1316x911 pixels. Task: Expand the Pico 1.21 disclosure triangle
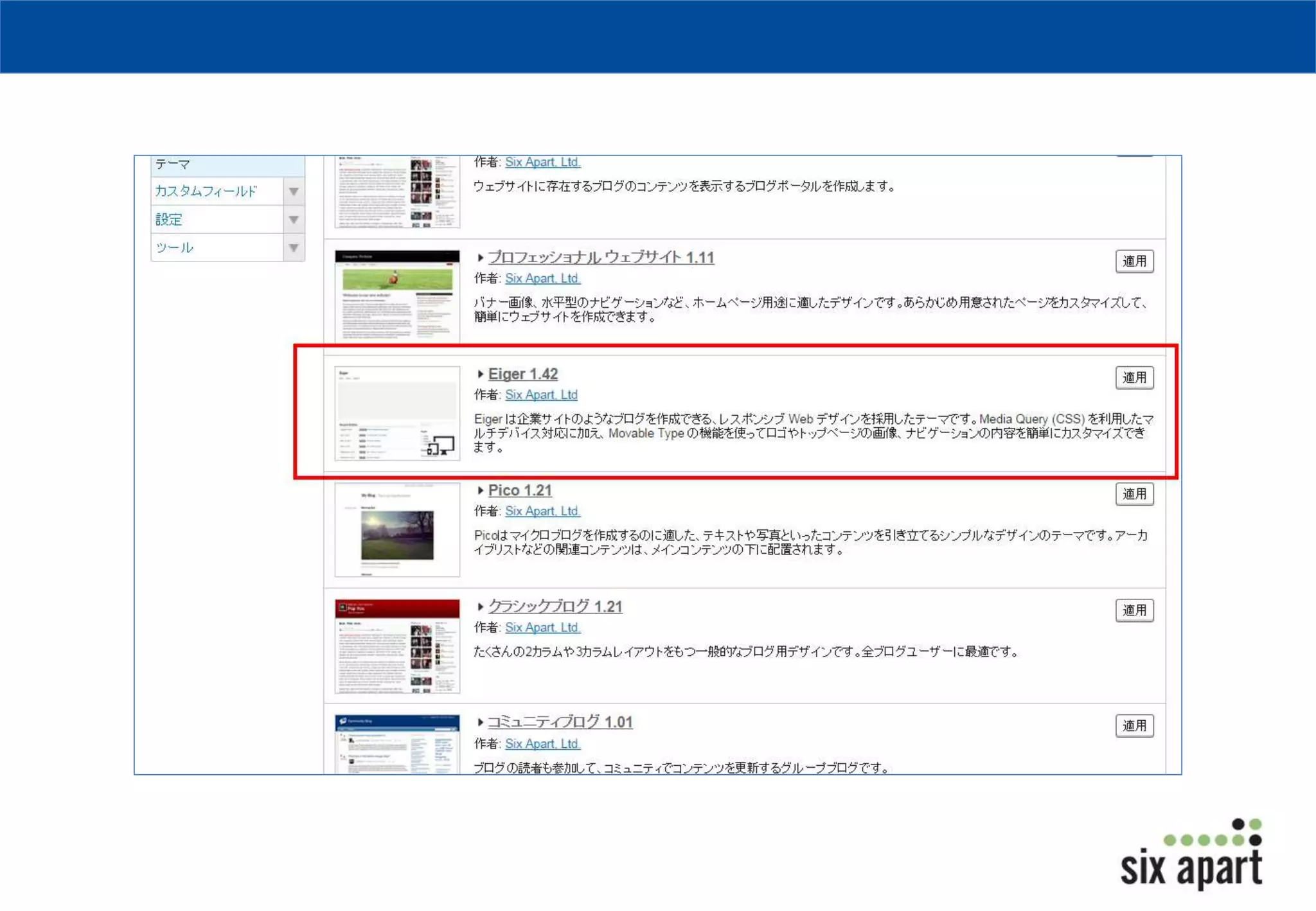pos(480,490)
